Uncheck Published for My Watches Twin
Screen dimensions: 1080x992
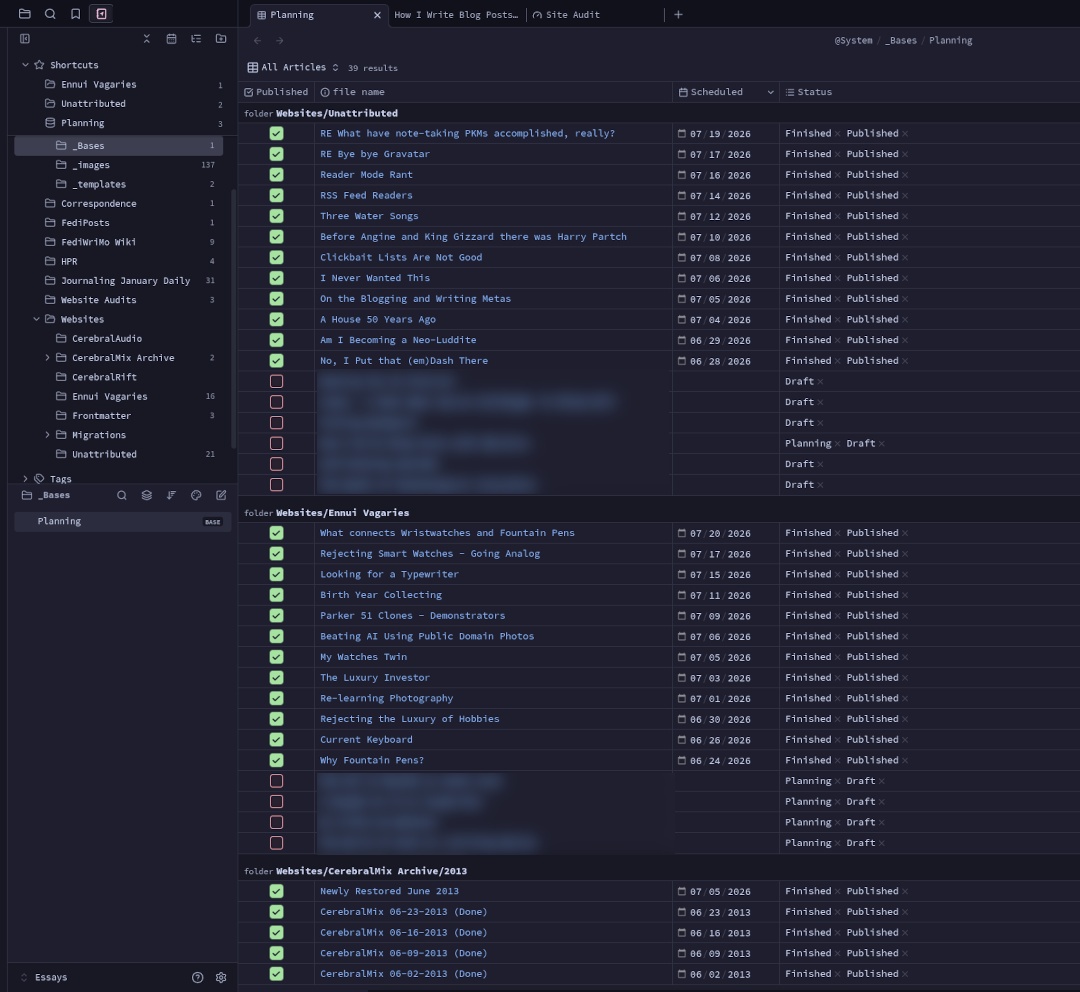[276, 657]
